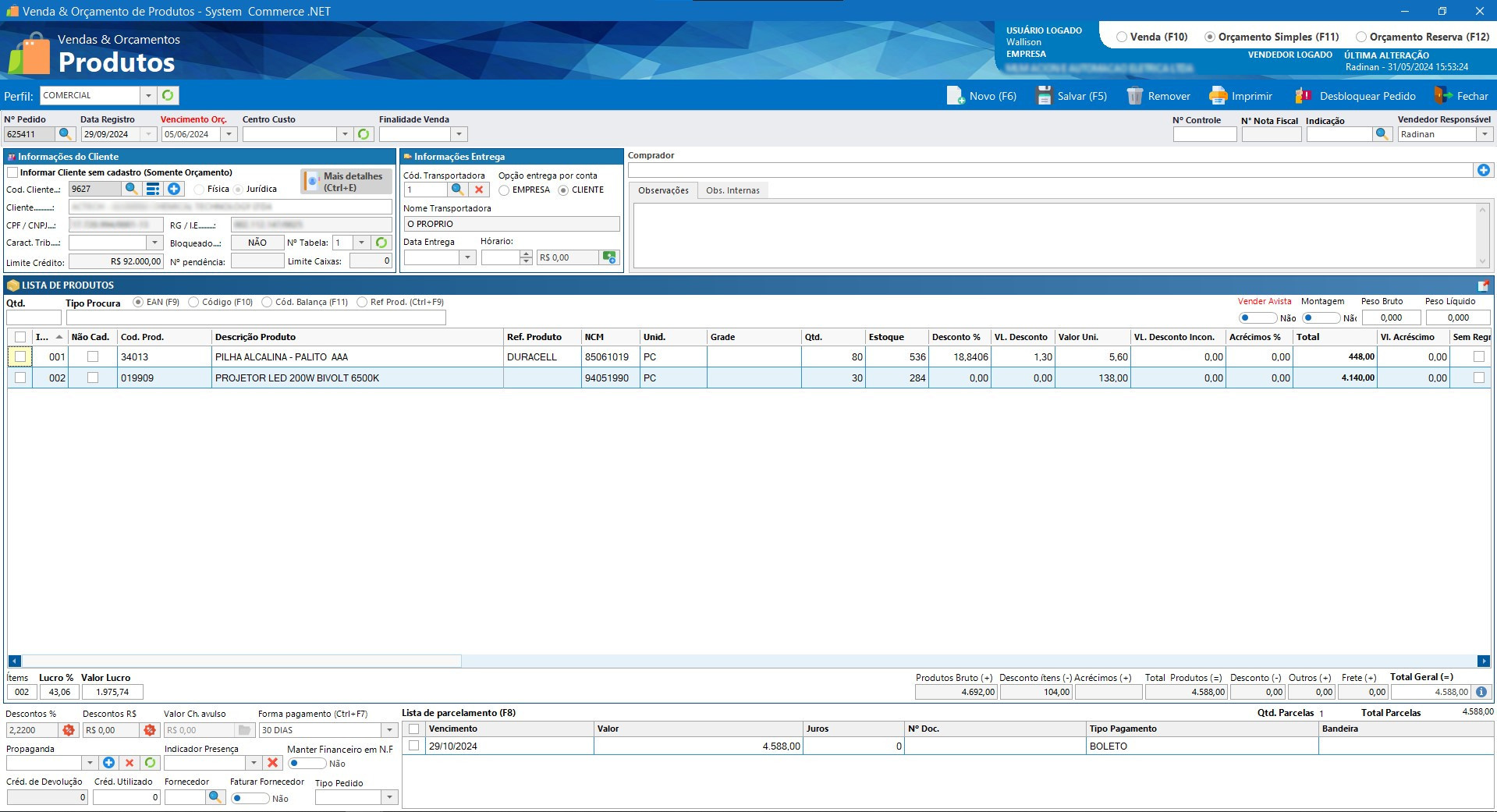Search order using Nº Pedido magnifier icon
This screenshot has height=812, width=1497.
pyautogui.click(x=66, y=134)
